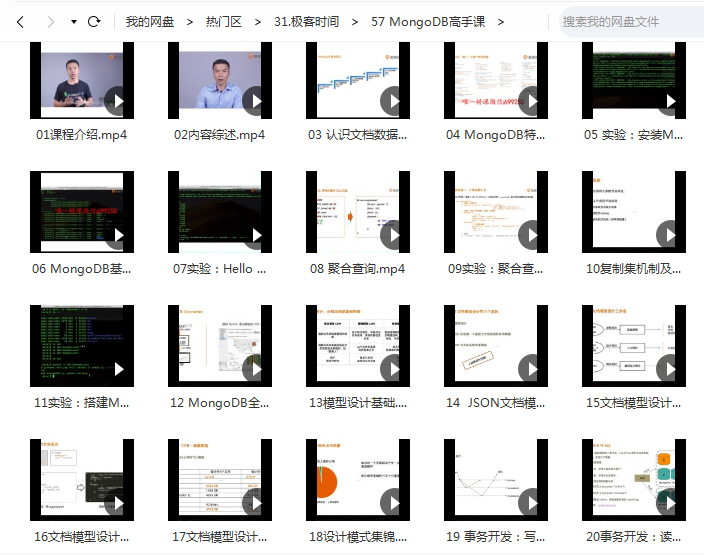Open the 04 MongoDB特 video thumbnail

pos(496,80)
